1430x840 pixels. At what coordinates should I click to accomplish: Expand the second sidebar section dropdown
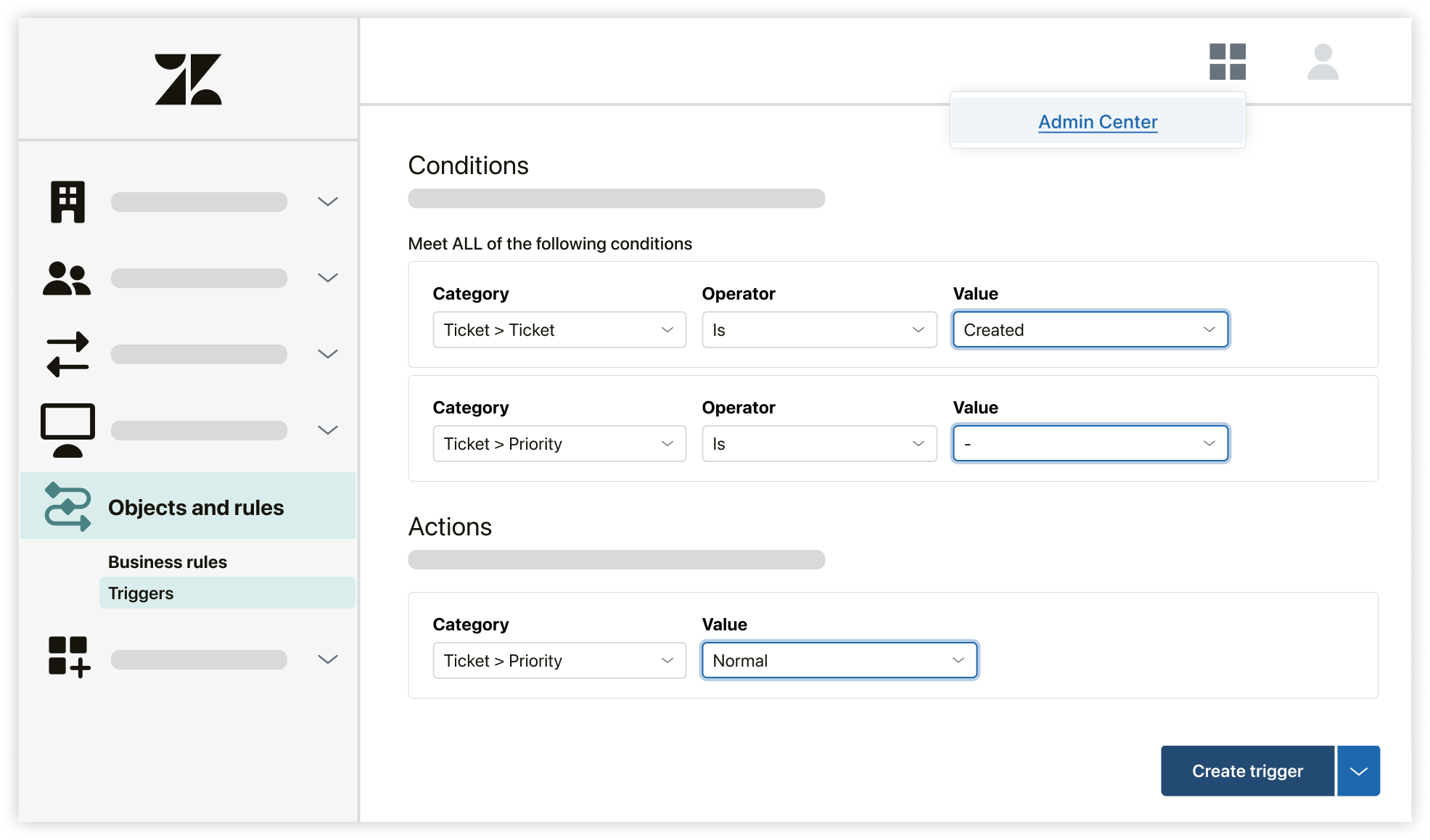click(328, 276)
